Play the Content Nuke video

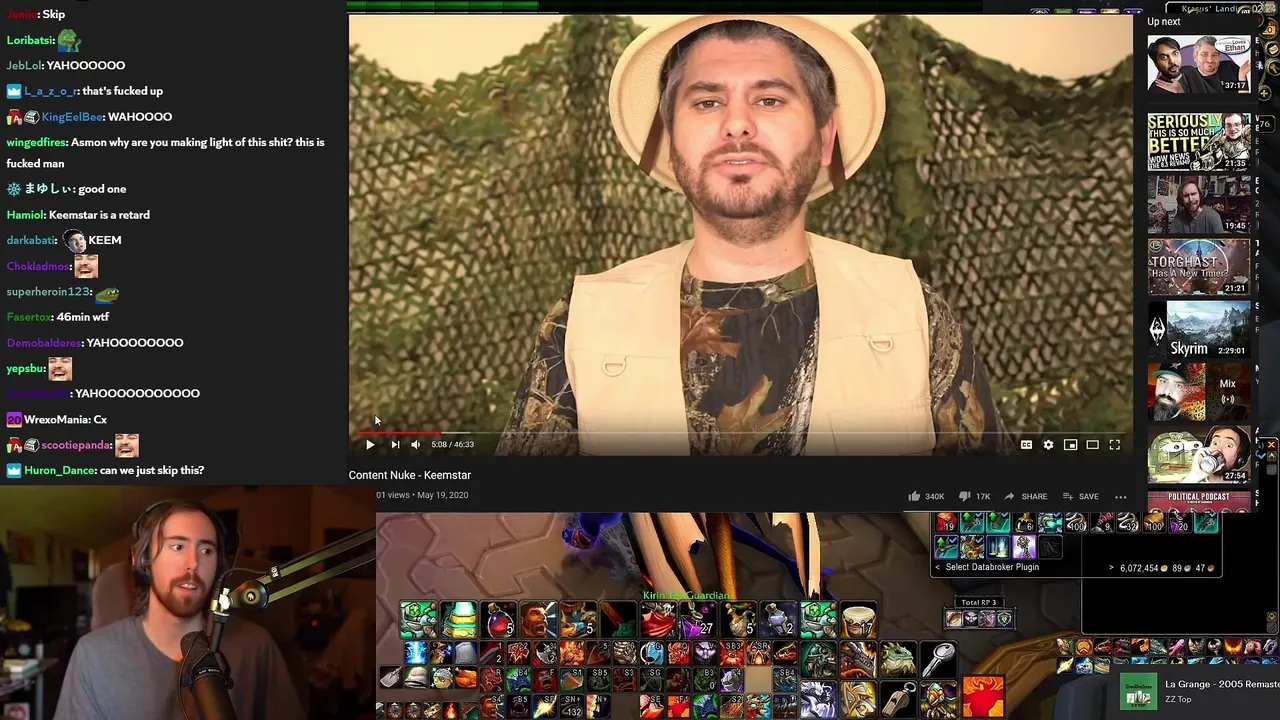pyautogui.click(x=370, y=445)
